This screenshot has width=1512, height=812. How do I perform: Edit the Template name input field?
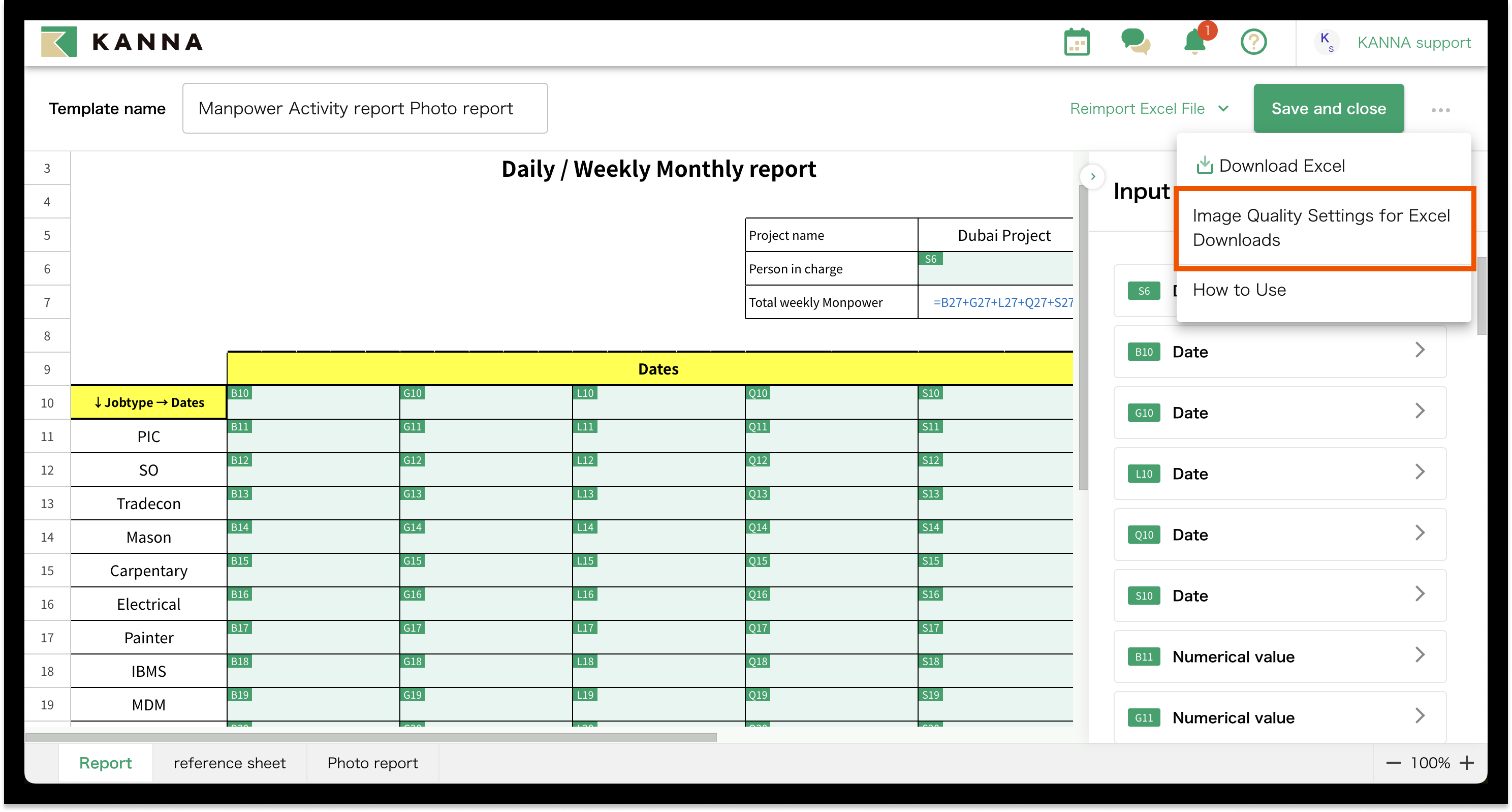pyautogui.click(x=364, y=108)
